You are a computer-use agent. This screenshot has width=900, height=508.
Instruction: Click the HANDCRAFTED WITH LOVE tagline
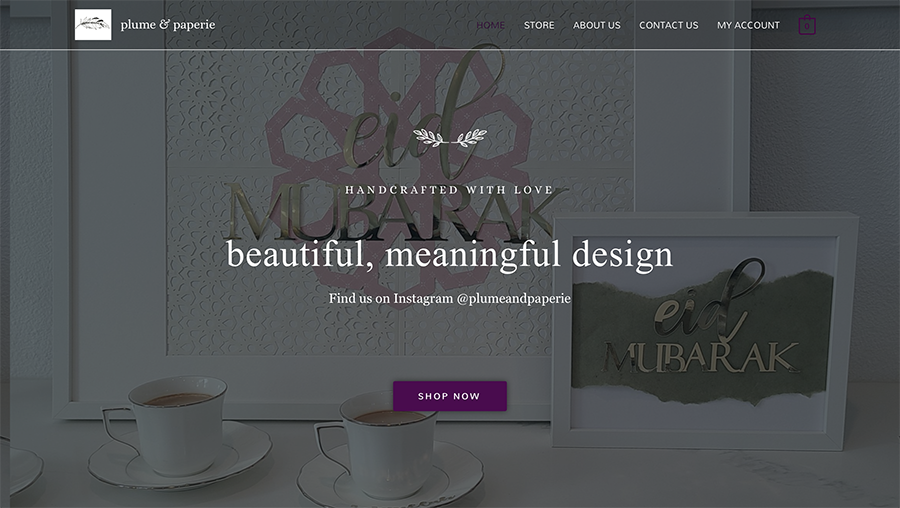(x=449, y=190)
